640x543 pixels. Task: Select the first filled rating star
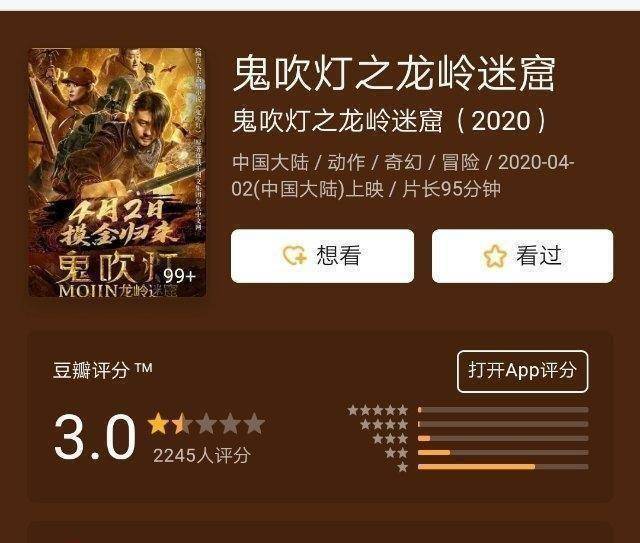(158, 423)
